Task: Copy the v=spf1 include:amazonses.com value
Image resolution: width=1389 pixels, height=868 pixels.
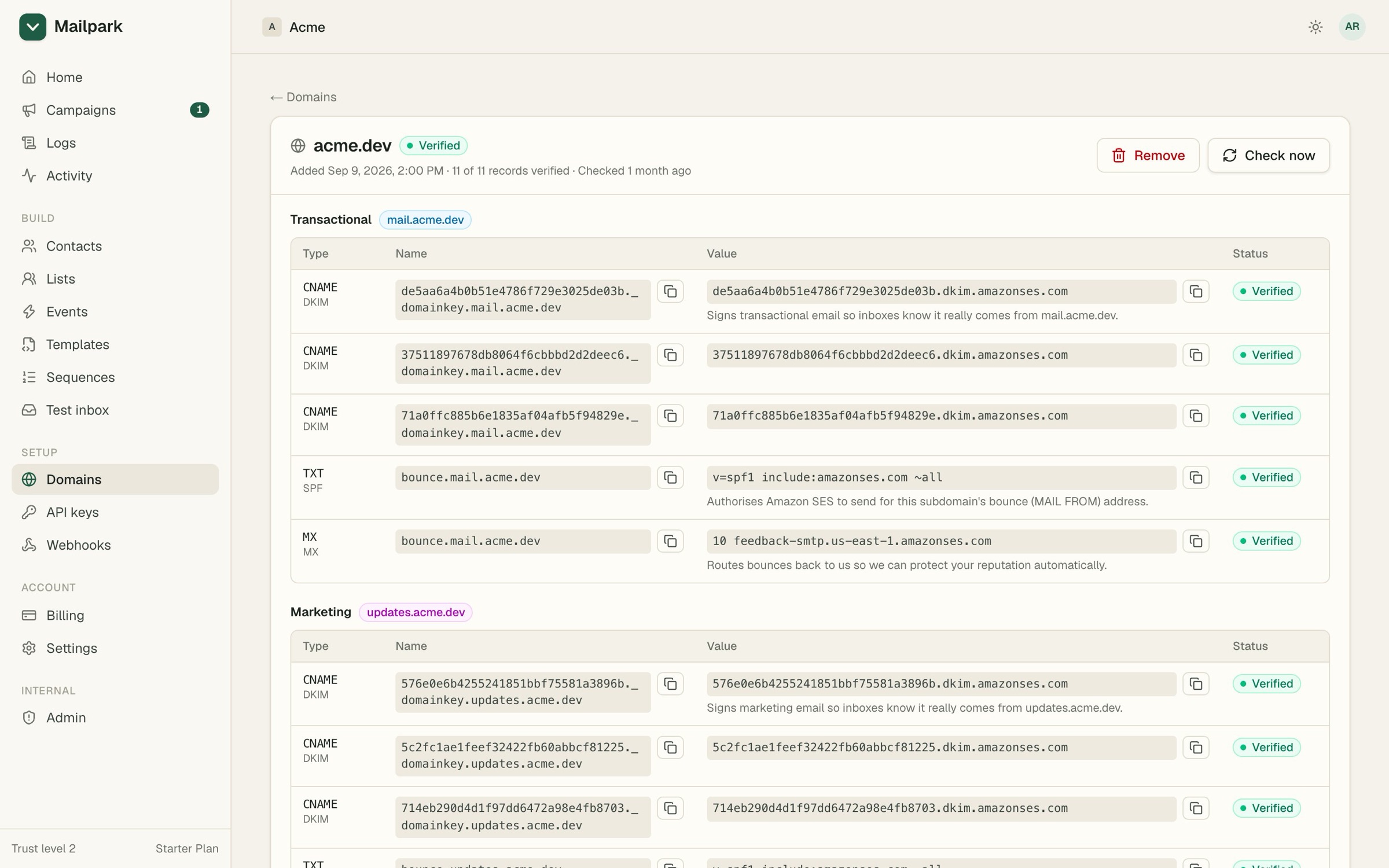Action: coord(1196,477)
